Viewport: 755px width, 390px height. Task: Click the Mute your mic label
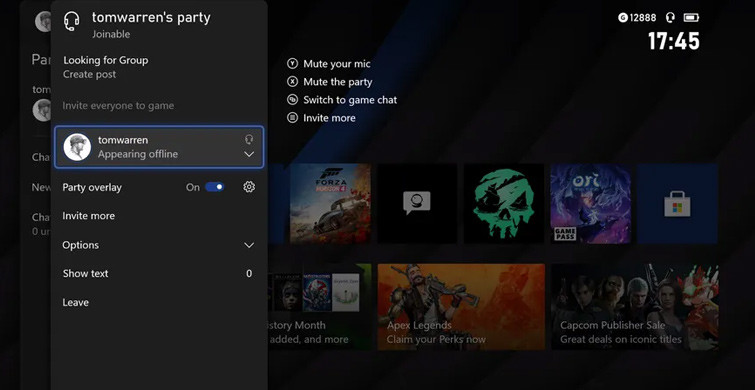[337, 64]
